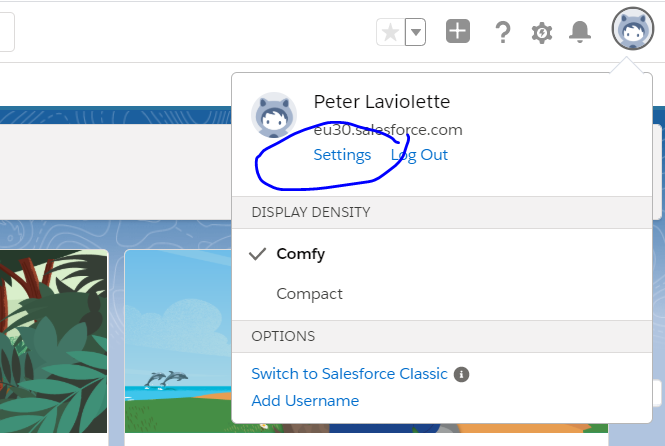
Task: Open the Settings link
Action: point(342,155)
